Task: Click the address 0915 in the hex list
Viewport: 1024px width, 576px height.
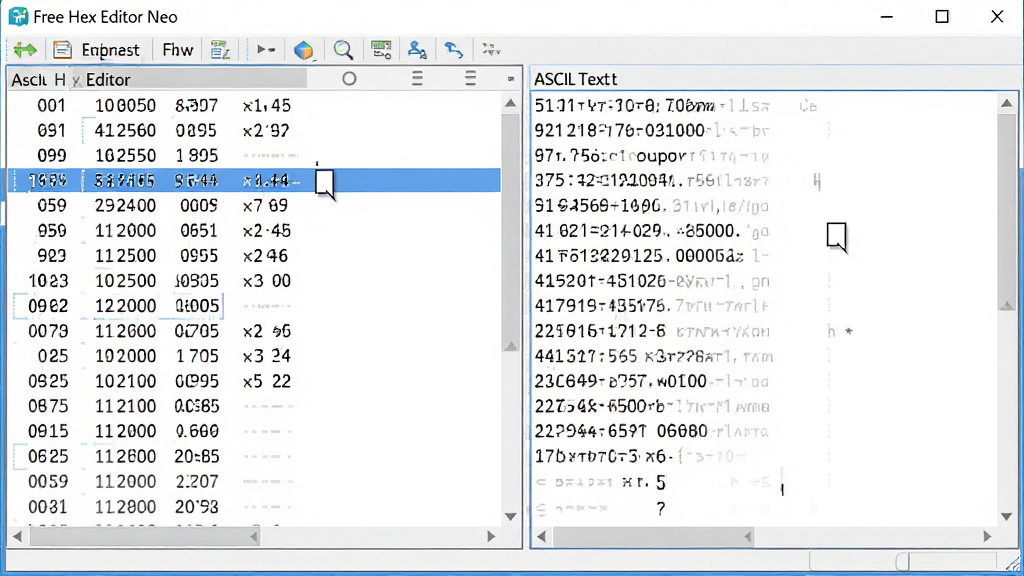Action: 48,431
